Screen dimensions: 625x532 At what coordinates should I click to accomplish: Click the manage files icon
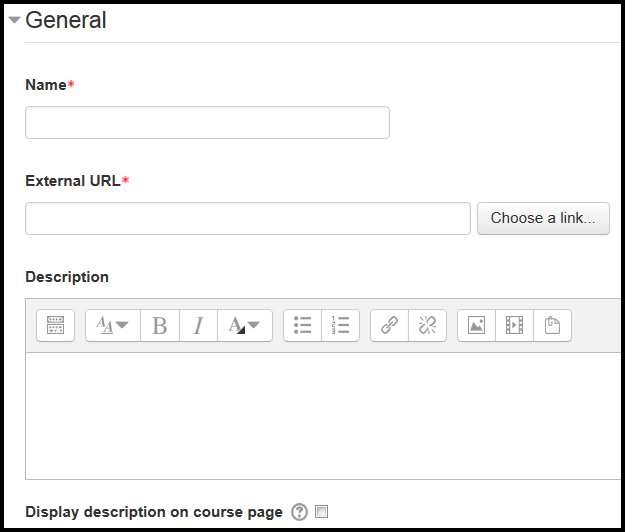click(x=552, y=325)
